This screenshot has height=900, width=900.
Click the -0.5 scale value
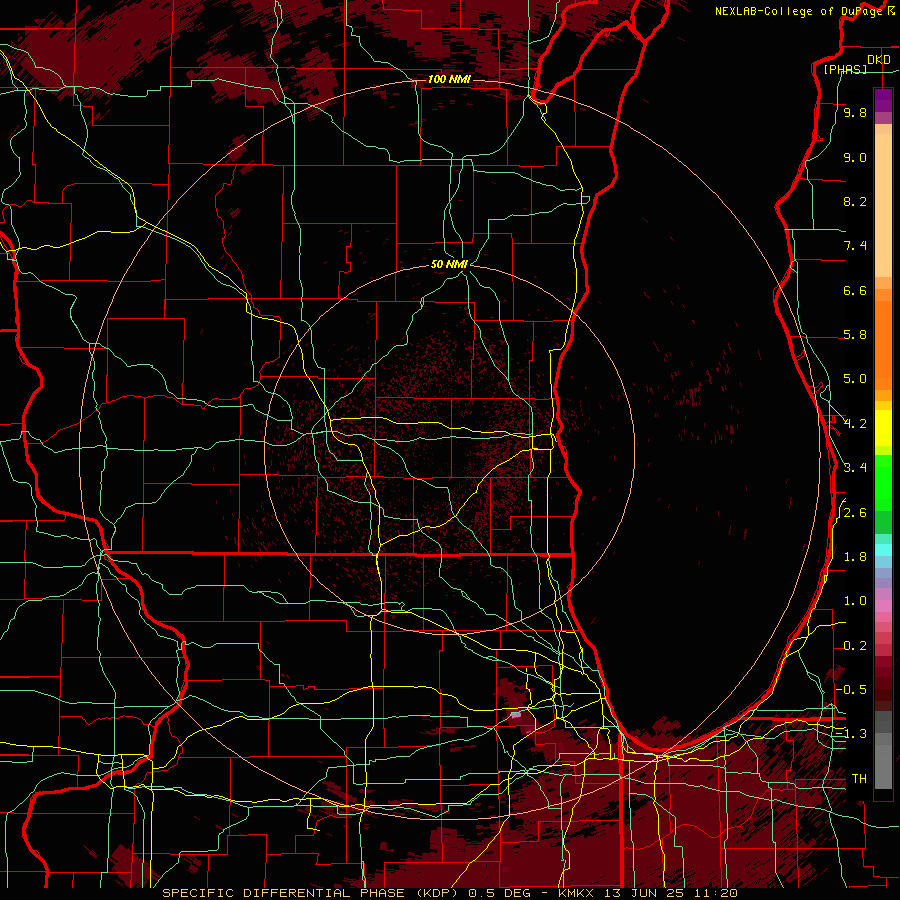click(851, 689)
